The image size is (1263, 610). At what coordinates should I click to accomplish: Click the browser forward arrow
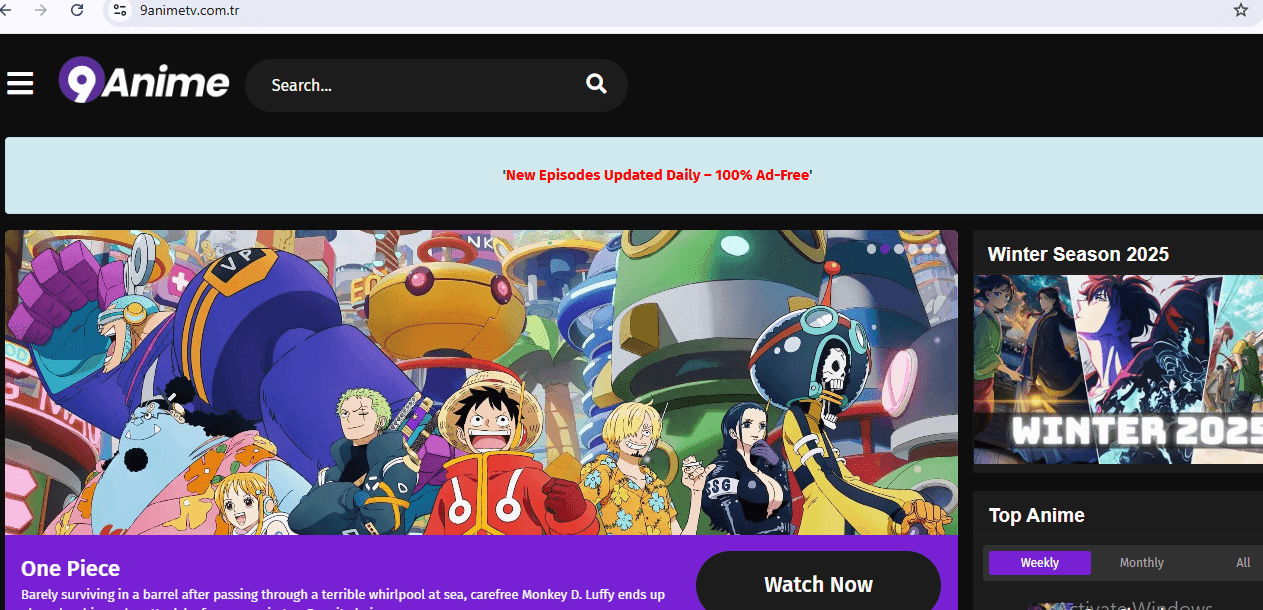[41, 10]
